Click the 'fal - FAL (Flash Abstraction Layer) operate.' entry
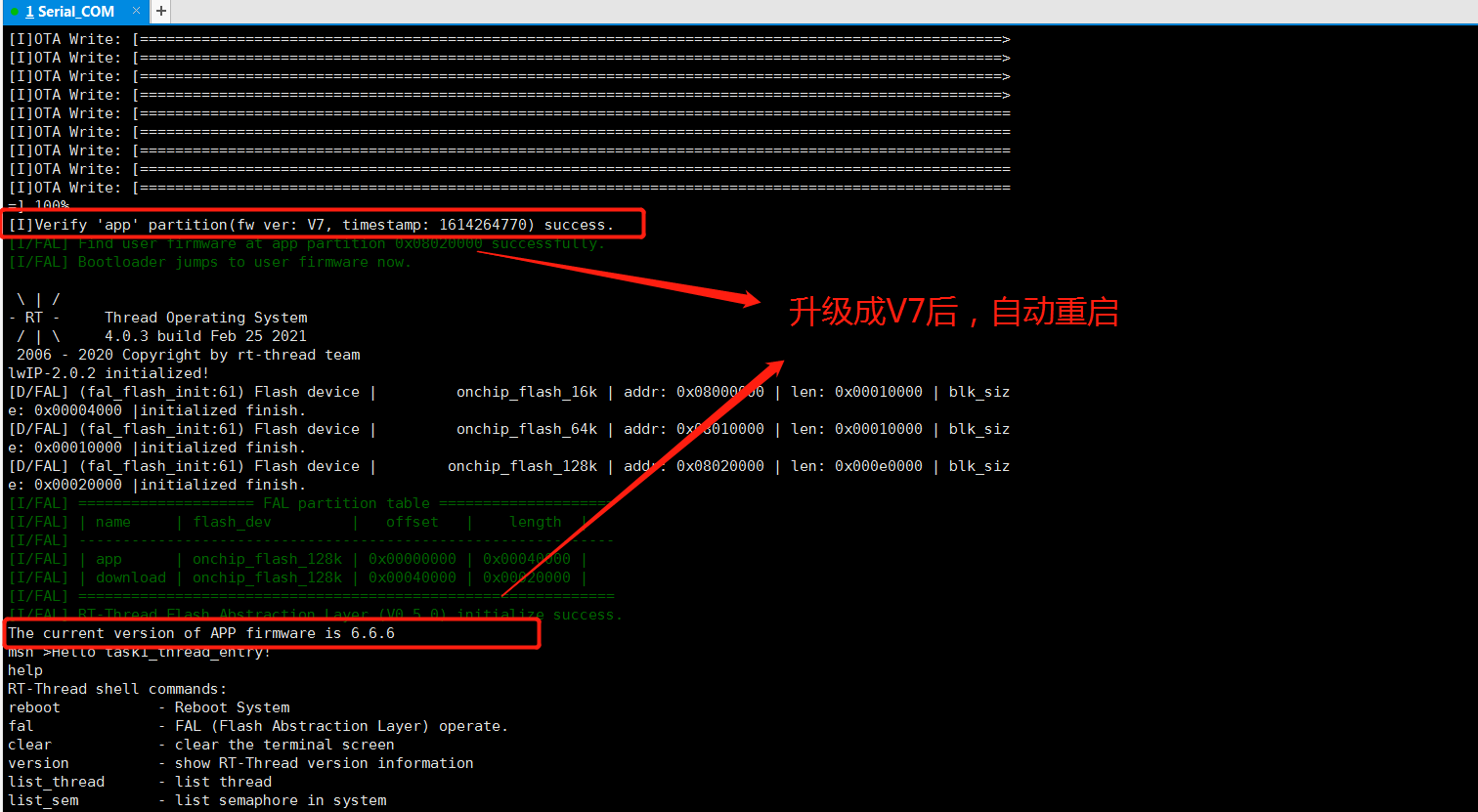Image resolution: width=1478 pixels, height=812 pixels. coord(258,726)
